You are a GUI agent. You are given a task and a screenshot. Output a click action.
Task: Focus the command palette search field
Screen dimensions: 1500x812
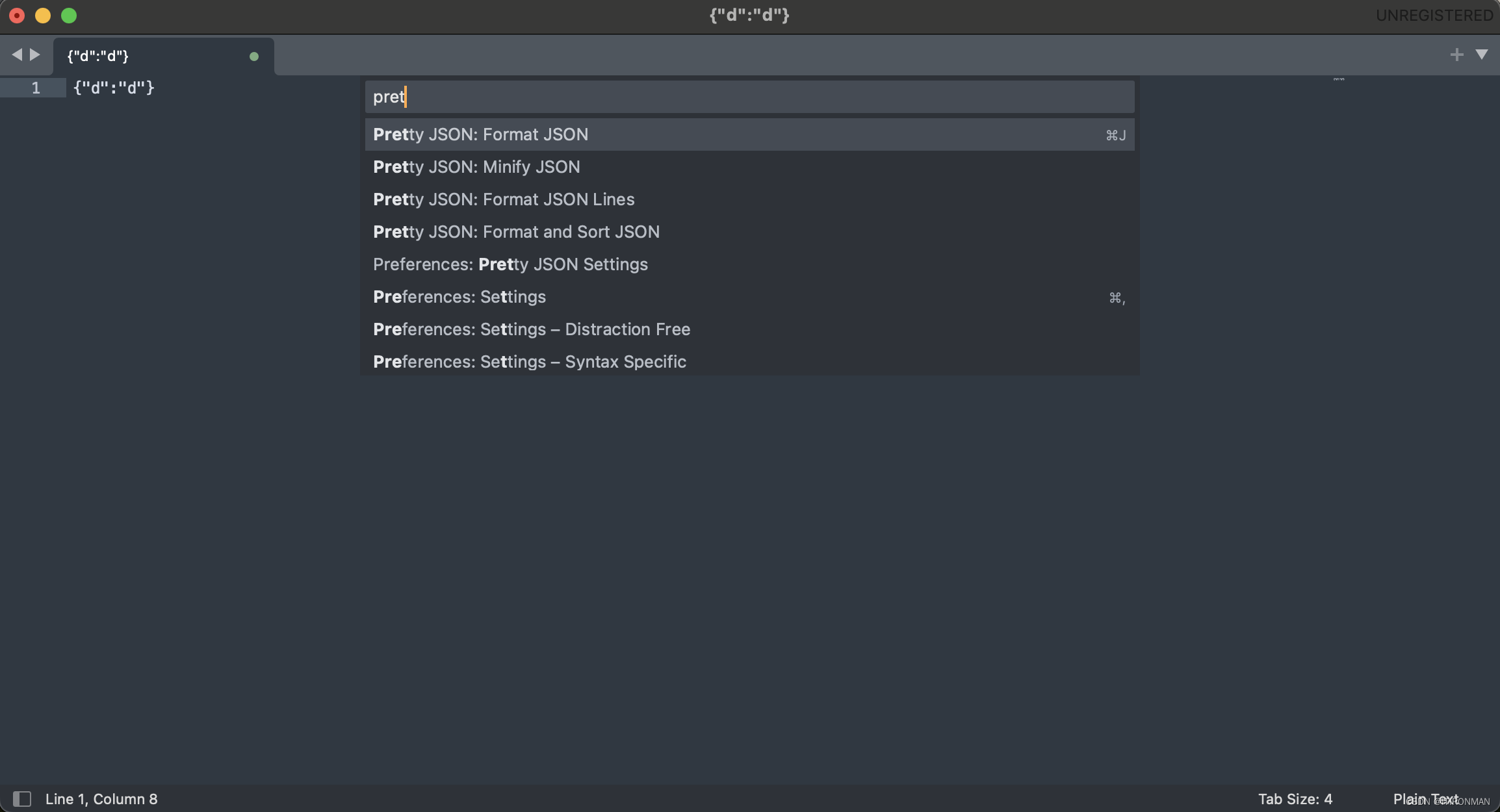click(x=749, y=97)
